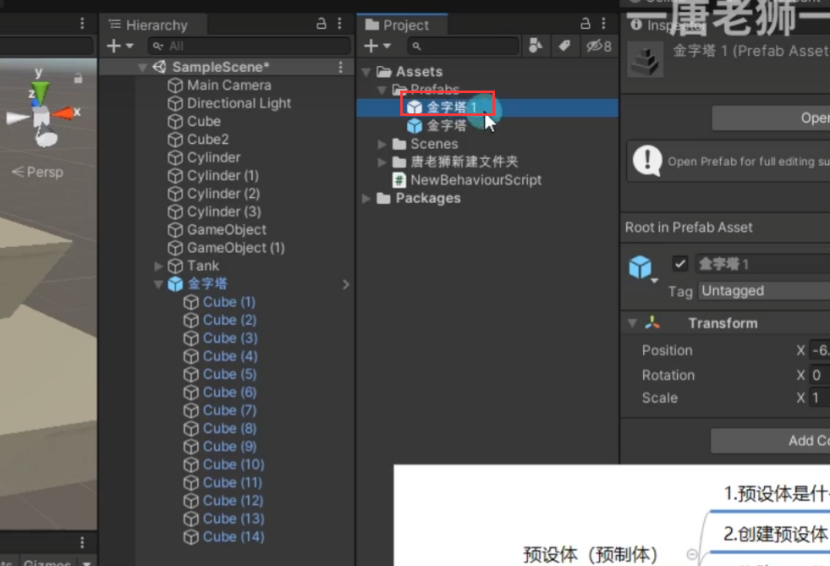Click the Tank object cube icon

click(175, 266)
